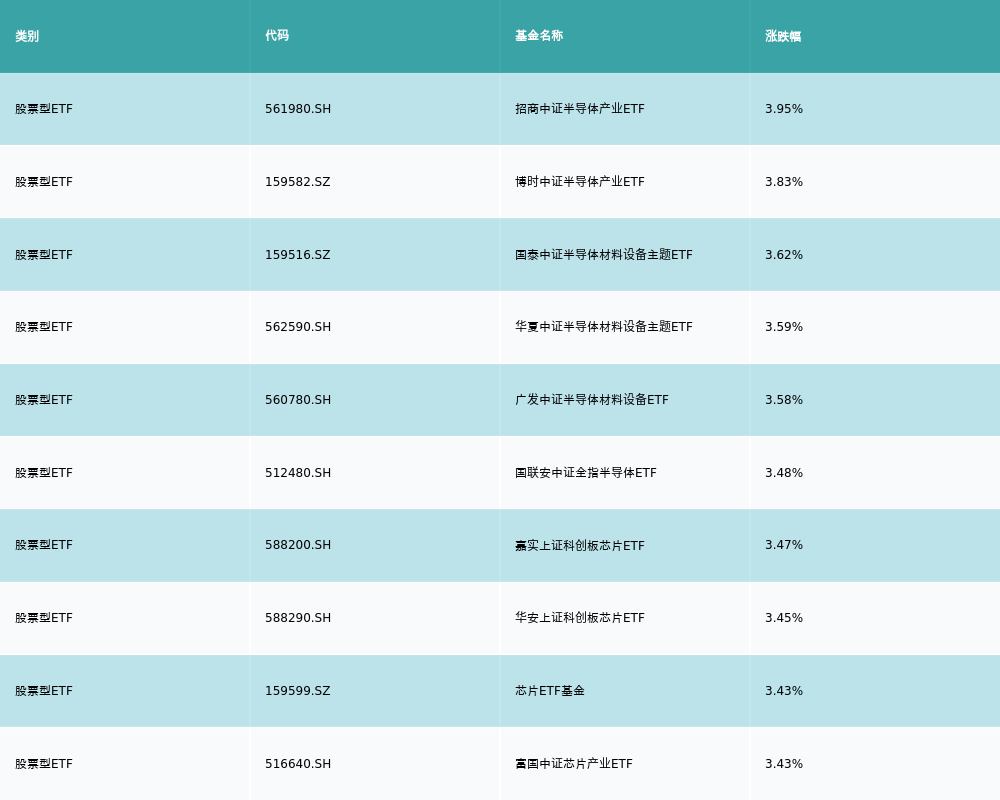Select 华夏中证半导体材料设备主题ETF fund name
The height and width of the screenshot is (800, 1000).
[604, 327]
